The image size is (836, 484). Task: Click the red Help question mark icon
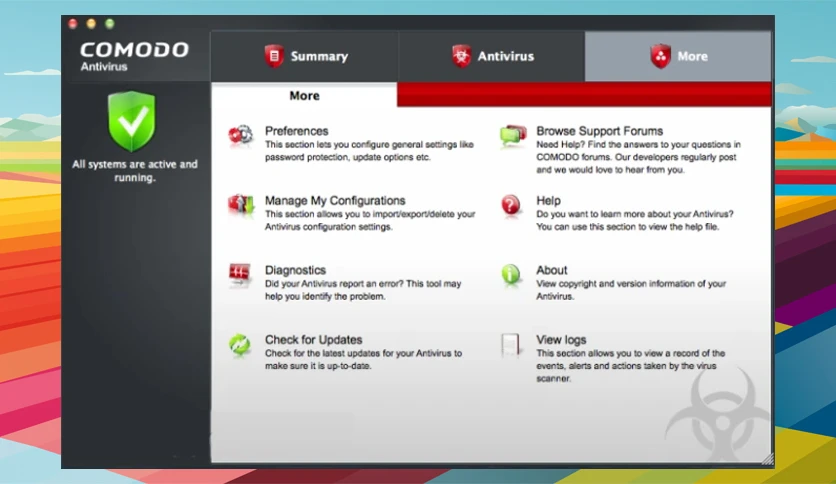coord(511,205)
